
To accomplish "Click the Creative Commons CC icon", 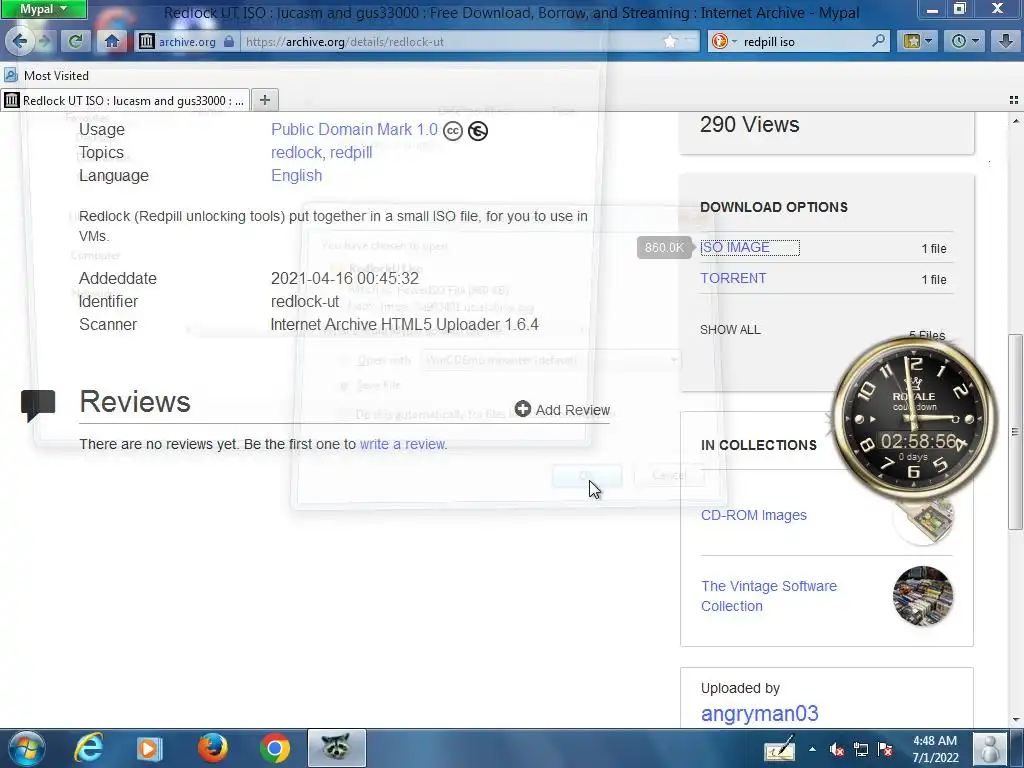I will (x=453, y=131).
